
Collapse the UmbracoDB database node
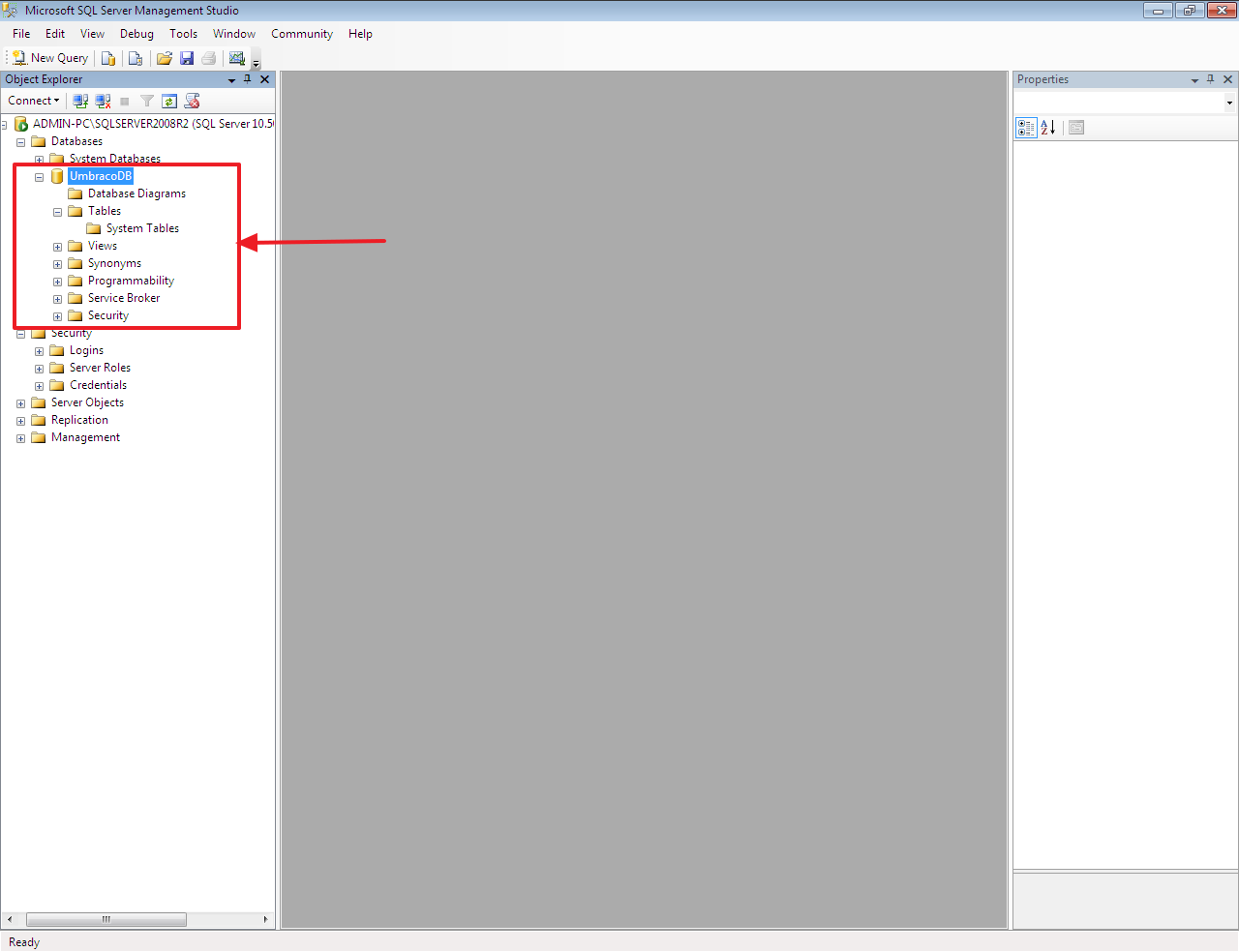(39, 177)
